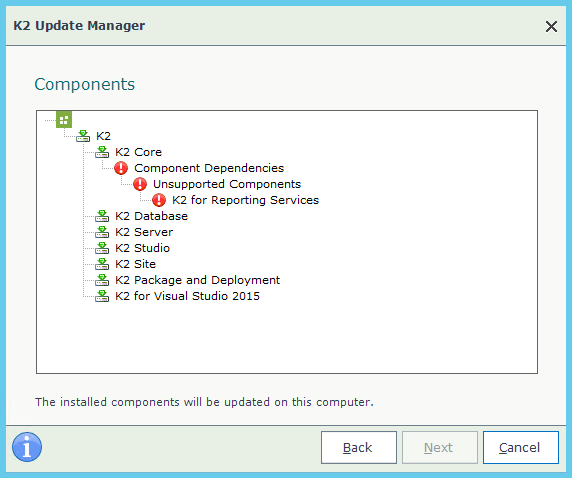Click the K2 update icon at tree top
Viewport: 572px width, 478px height.
[83, 136]
